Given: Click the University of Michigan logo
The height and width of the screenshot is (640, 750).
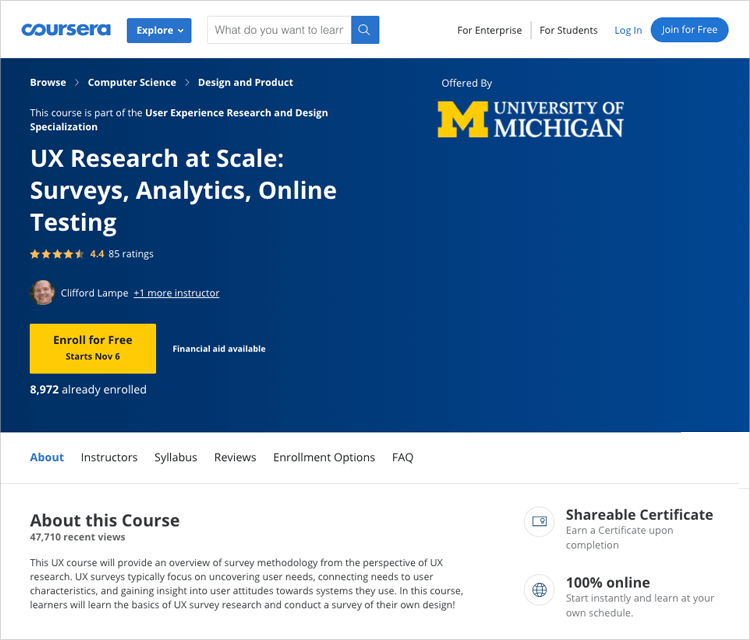Looking at the screenshot, I should 530,119.
